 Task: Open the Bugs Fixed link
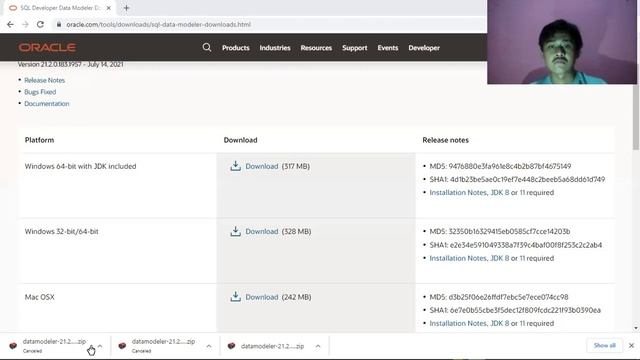coord(40,92)
